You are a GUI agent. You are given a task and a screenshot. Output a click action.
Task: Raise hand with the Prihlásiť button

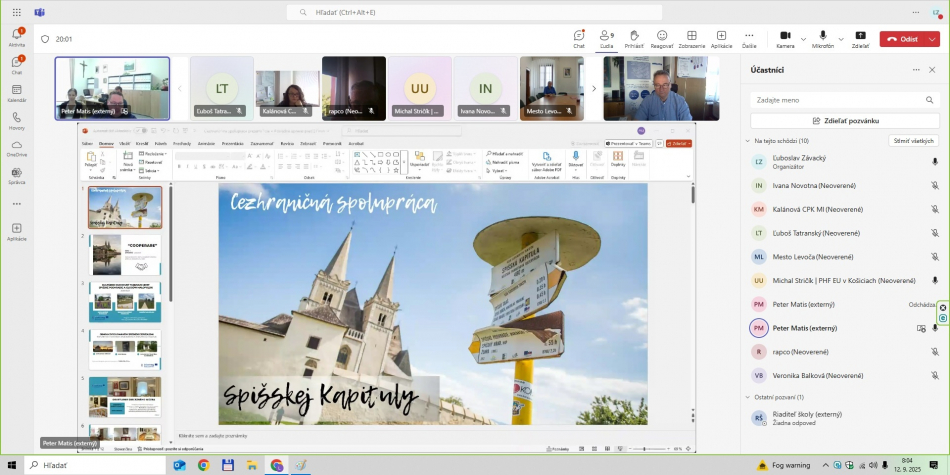tap(634, 38)
